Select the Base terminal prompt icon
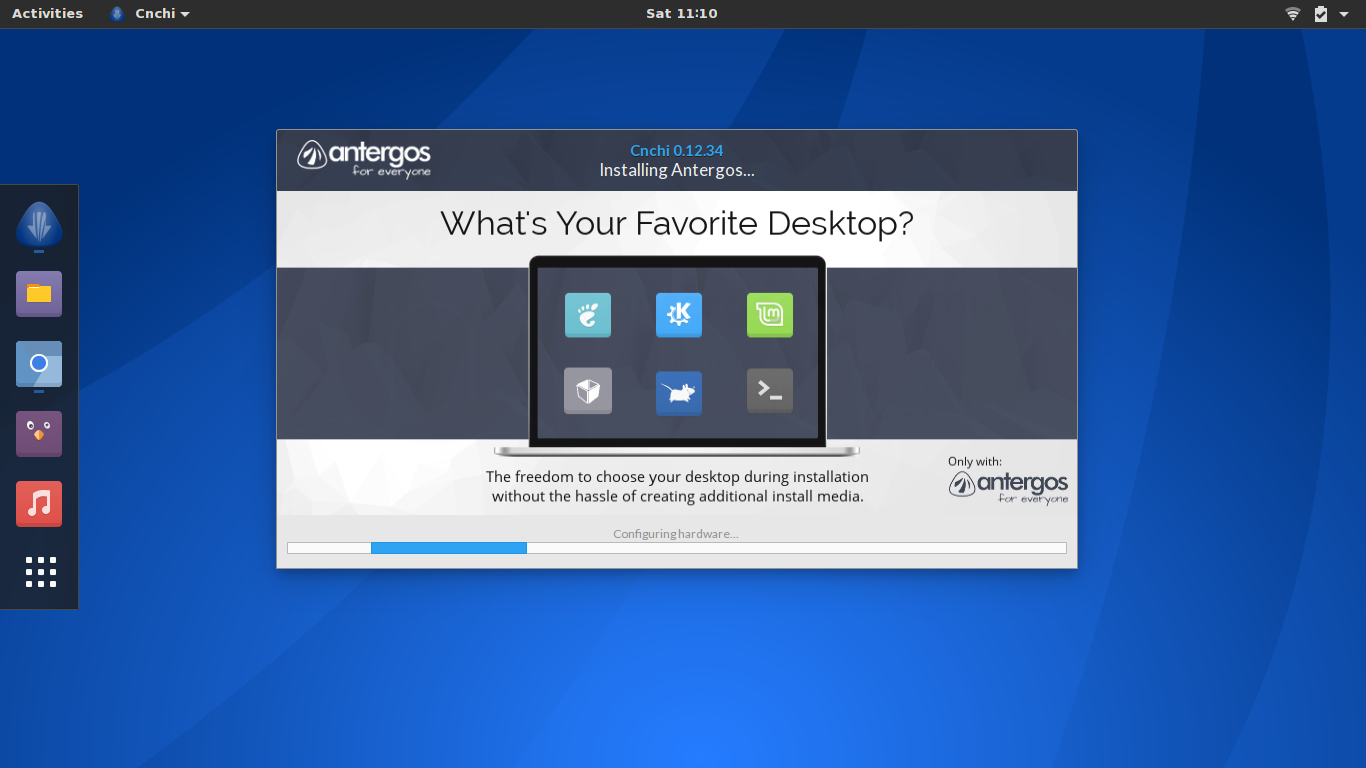The width and height of the screenshot is (1366, 768). (769, 391)
